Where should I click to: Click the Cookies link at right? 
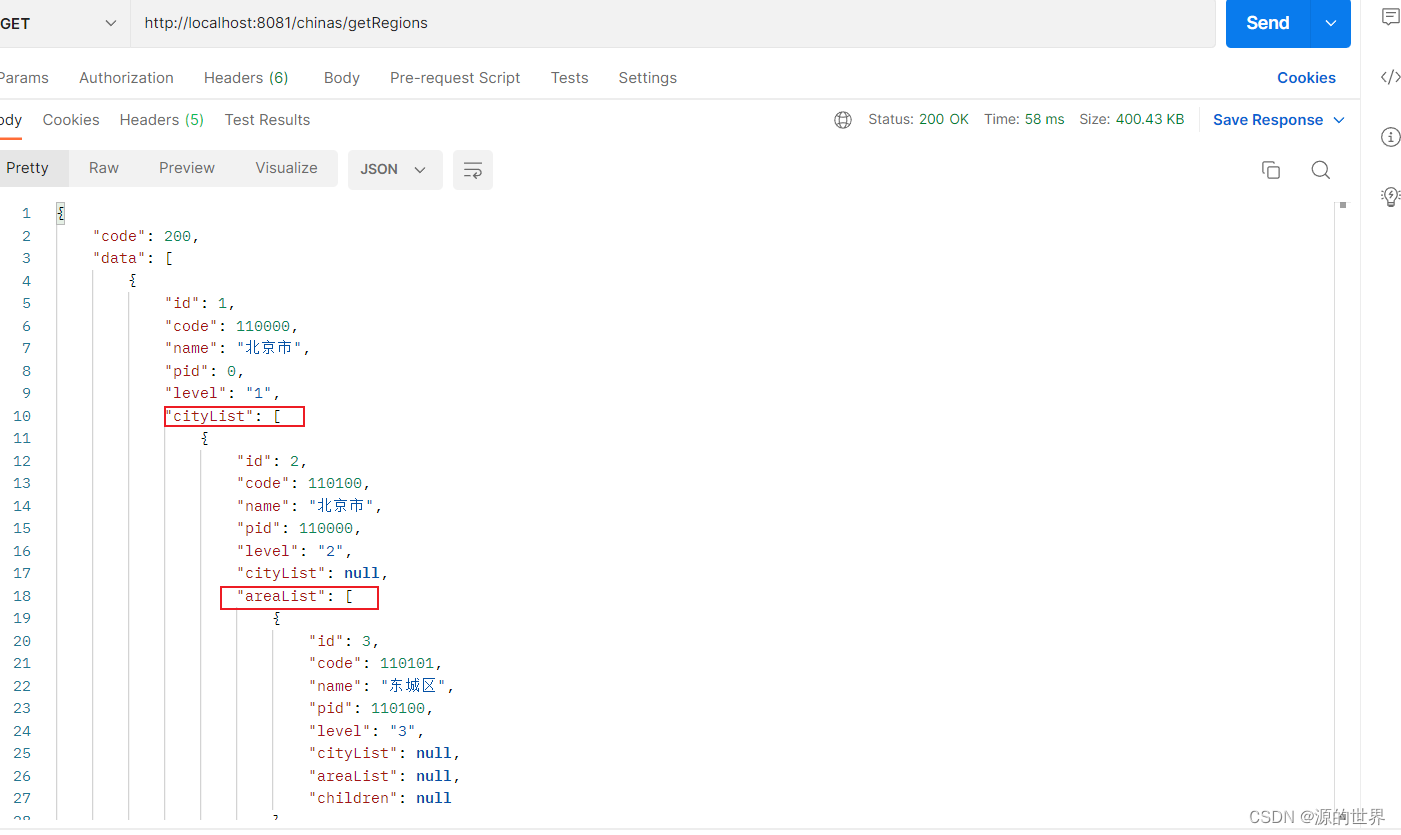[x=1306, y=78]
